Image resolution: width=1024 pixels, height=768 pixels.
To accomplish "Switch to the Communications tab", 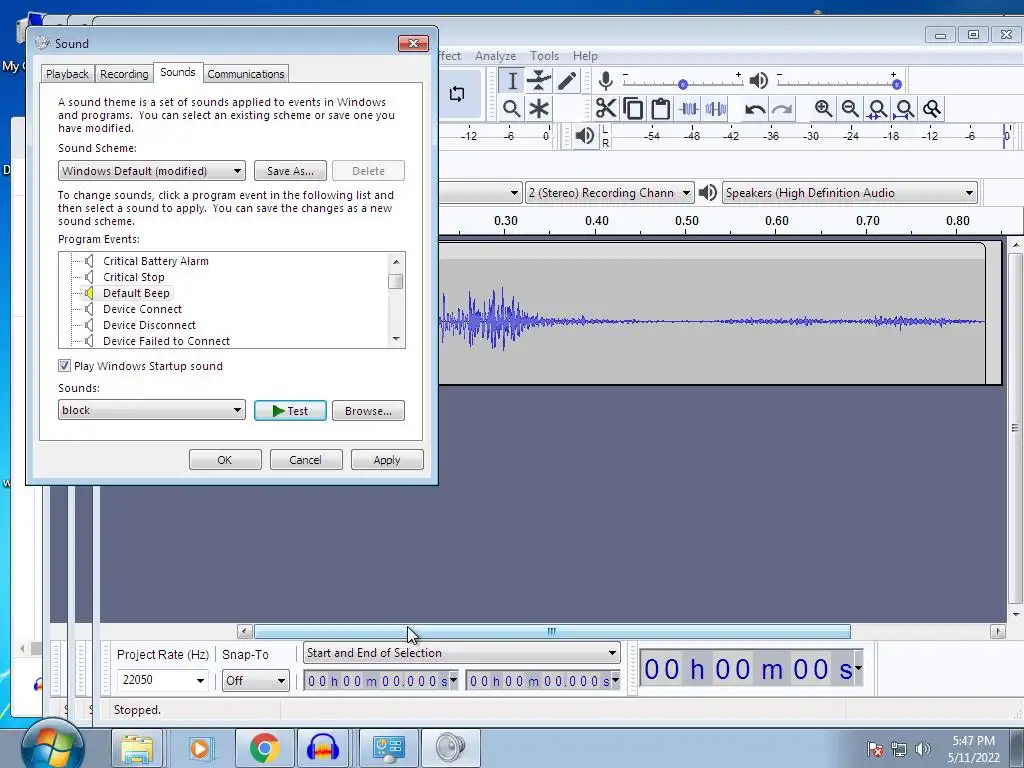I will pos(246,74).
